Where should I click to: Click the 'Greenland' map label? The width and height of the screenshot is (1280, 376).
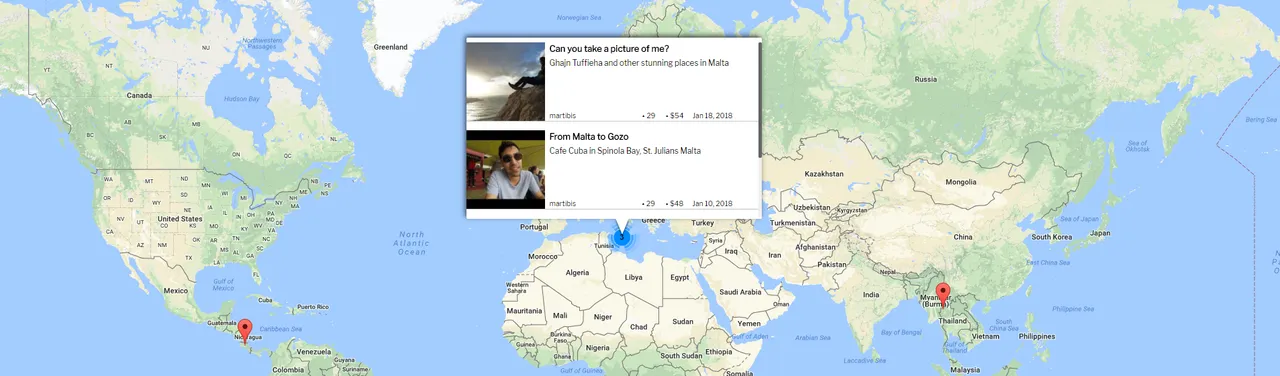[390, 47]
